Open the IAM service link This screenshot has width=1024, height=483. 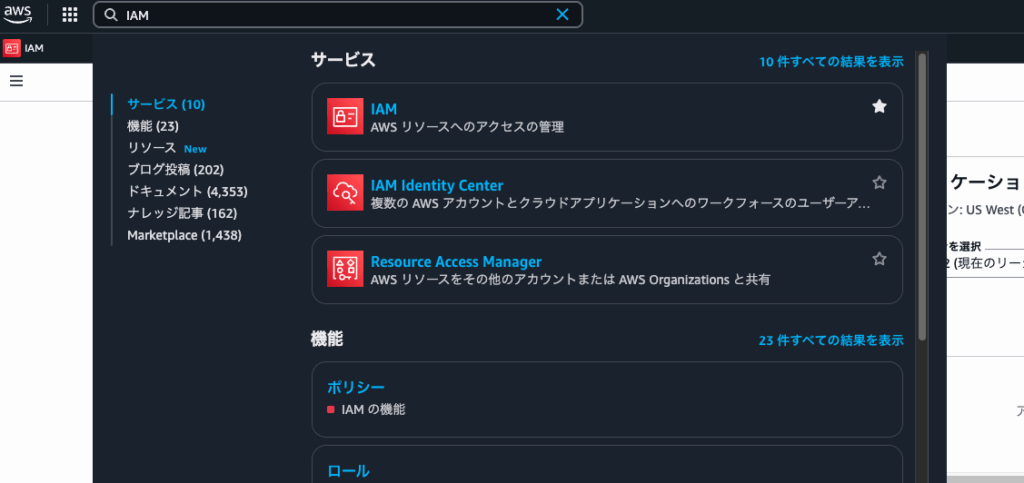point(384,109)
